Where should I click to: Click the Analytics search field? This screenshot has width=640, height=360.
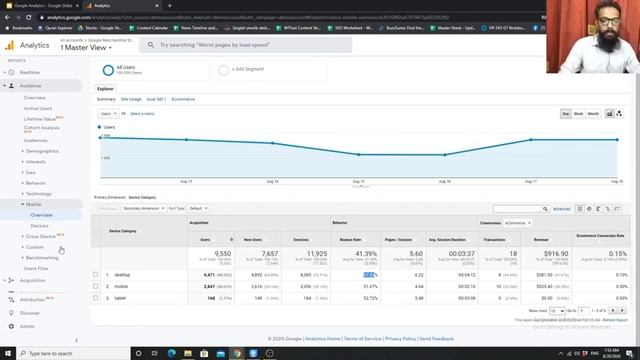coord(245,45)
